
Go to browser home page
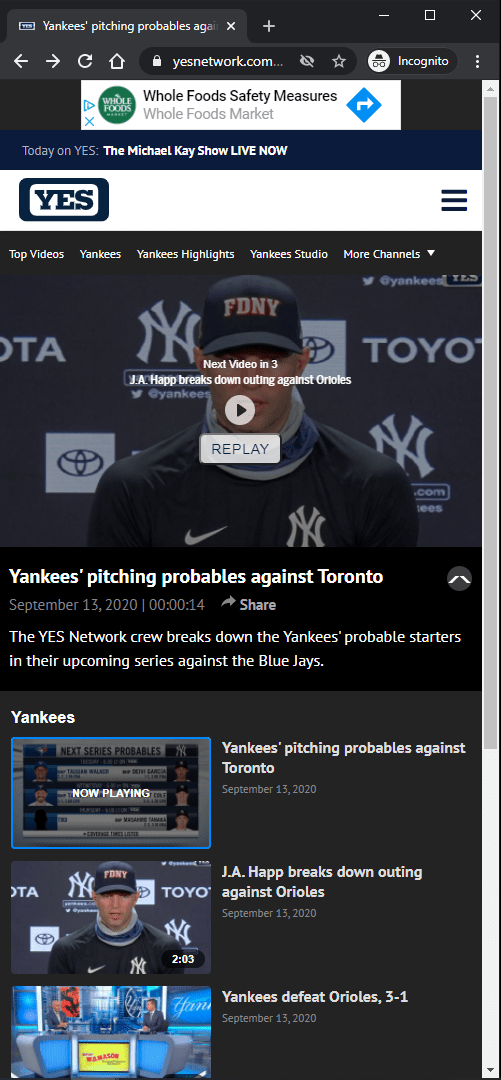pyautogui.click(x=116, y=61)
